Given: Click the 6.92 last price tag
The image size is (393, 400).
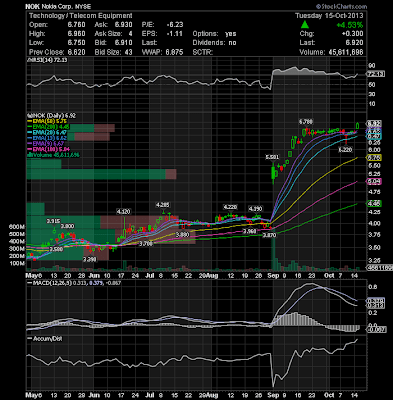Looking at the screenshot, I should pos(374,124).
